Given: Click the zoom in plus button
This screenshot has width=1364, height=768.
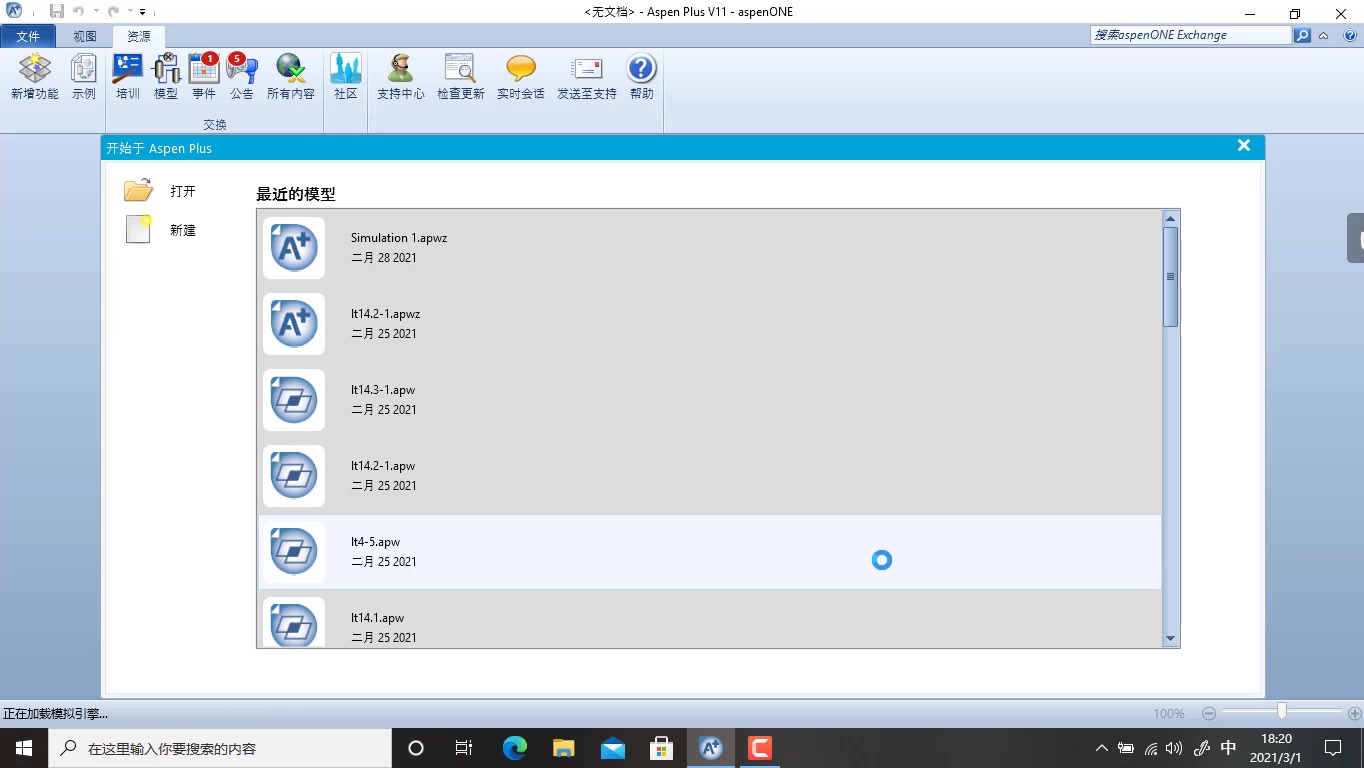Looking at the screenshot, I should (x=1355, y=713).
